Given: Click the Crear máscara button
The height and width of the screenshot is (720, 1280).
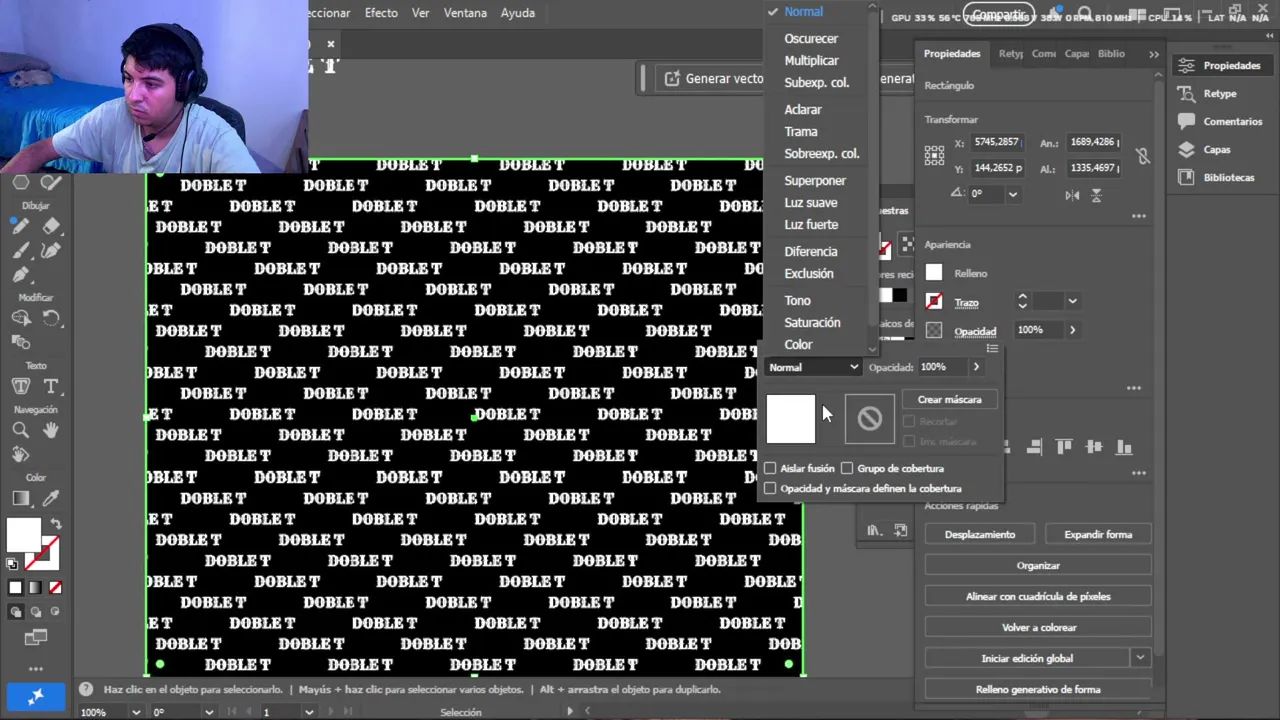Looking at the screenshot, I should (x=950, y=400).
